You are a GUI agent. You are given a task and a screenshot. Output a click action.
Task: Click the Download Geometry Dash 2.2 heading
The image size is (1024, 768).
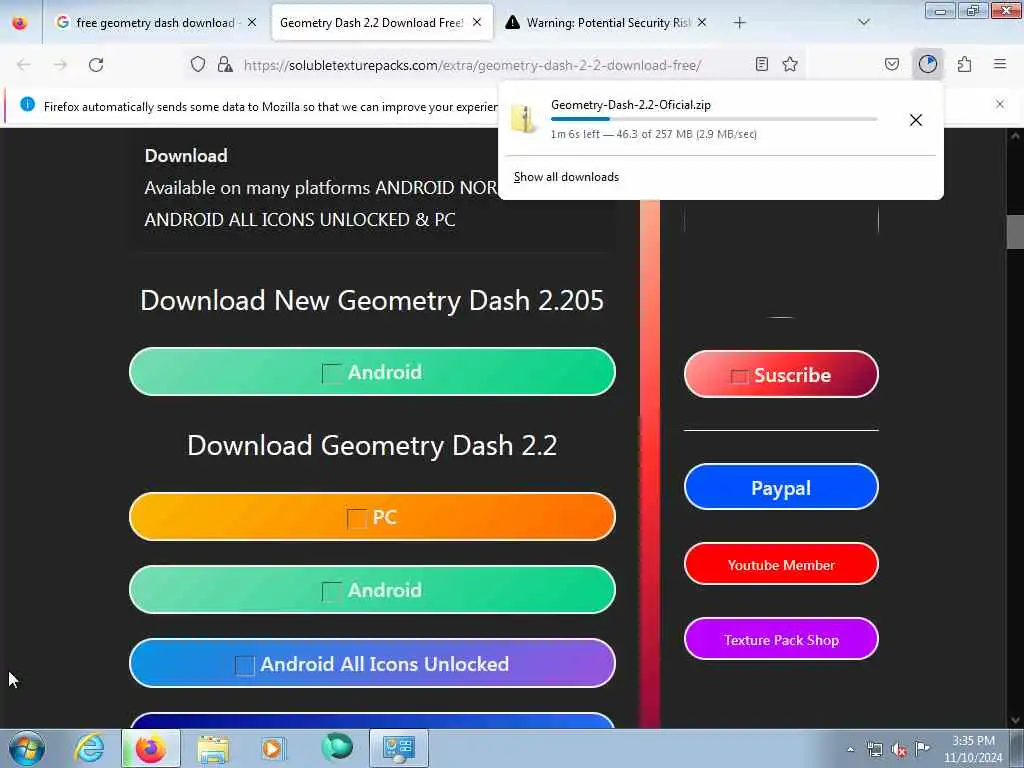coord(372,445)
